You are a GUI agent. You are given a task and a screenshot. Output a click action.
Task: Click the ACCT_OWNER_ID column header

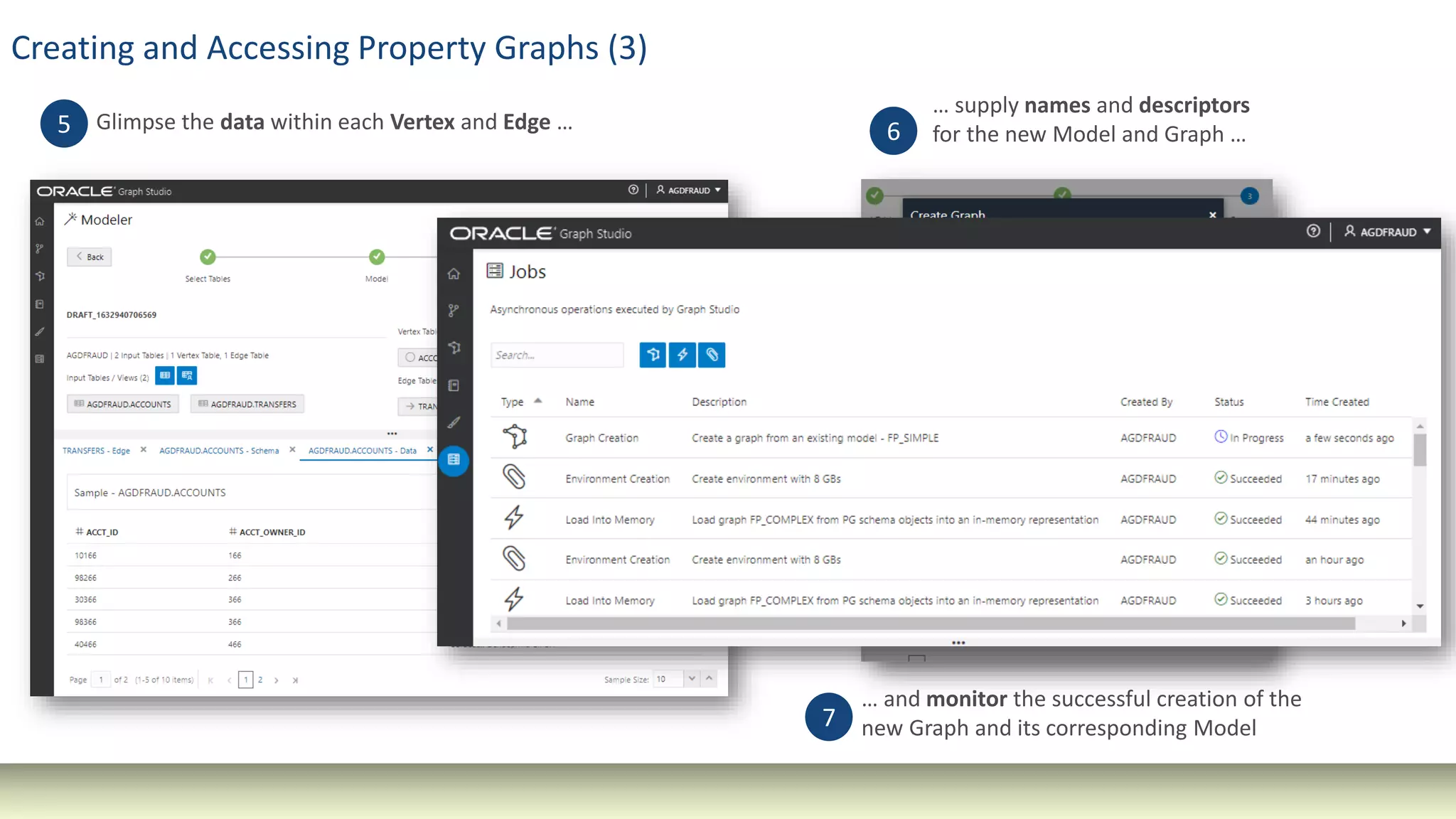tap(267, 532)
